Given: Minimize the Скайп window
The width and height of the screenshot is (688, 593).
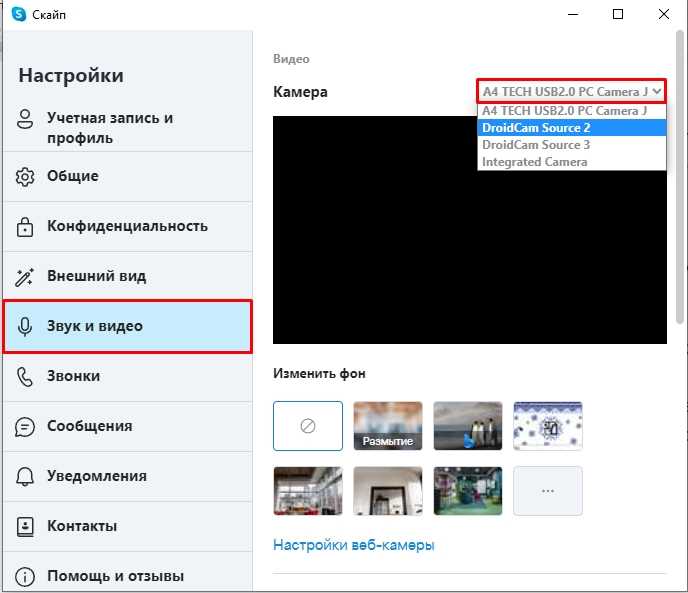Looking at the screenshot, I should (573, 14).
